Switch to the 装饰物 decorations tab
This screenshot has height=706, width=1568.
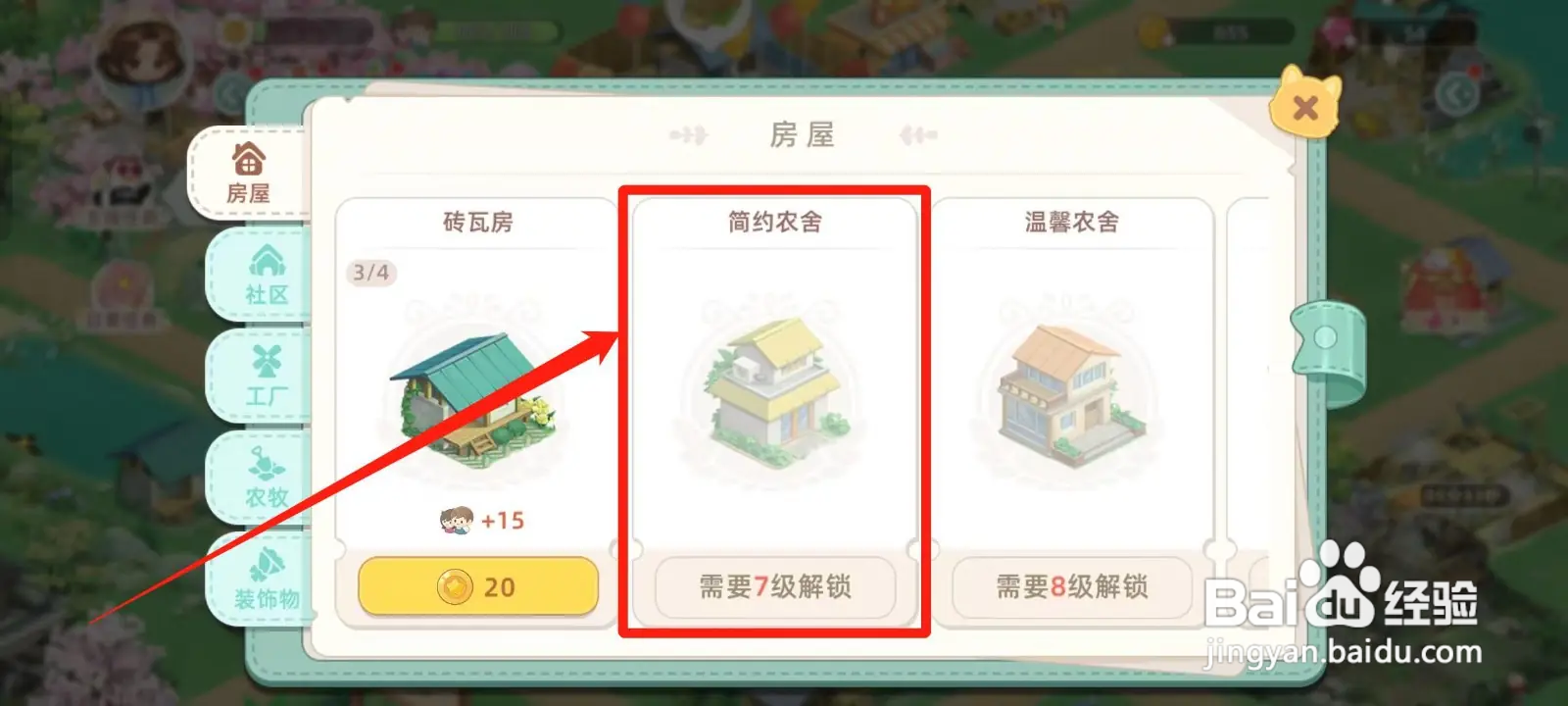click(x=261, y=579)
